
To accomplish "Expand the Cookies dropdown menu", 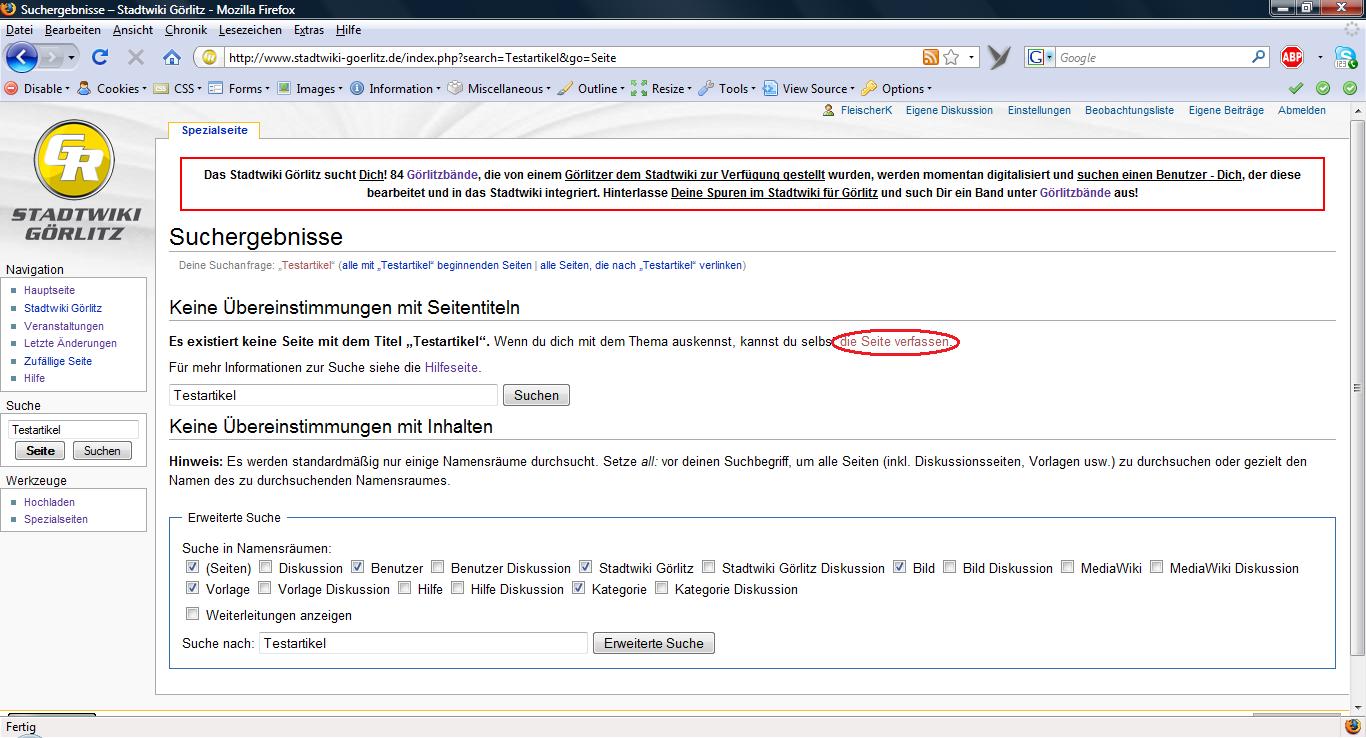I will 112,88.
